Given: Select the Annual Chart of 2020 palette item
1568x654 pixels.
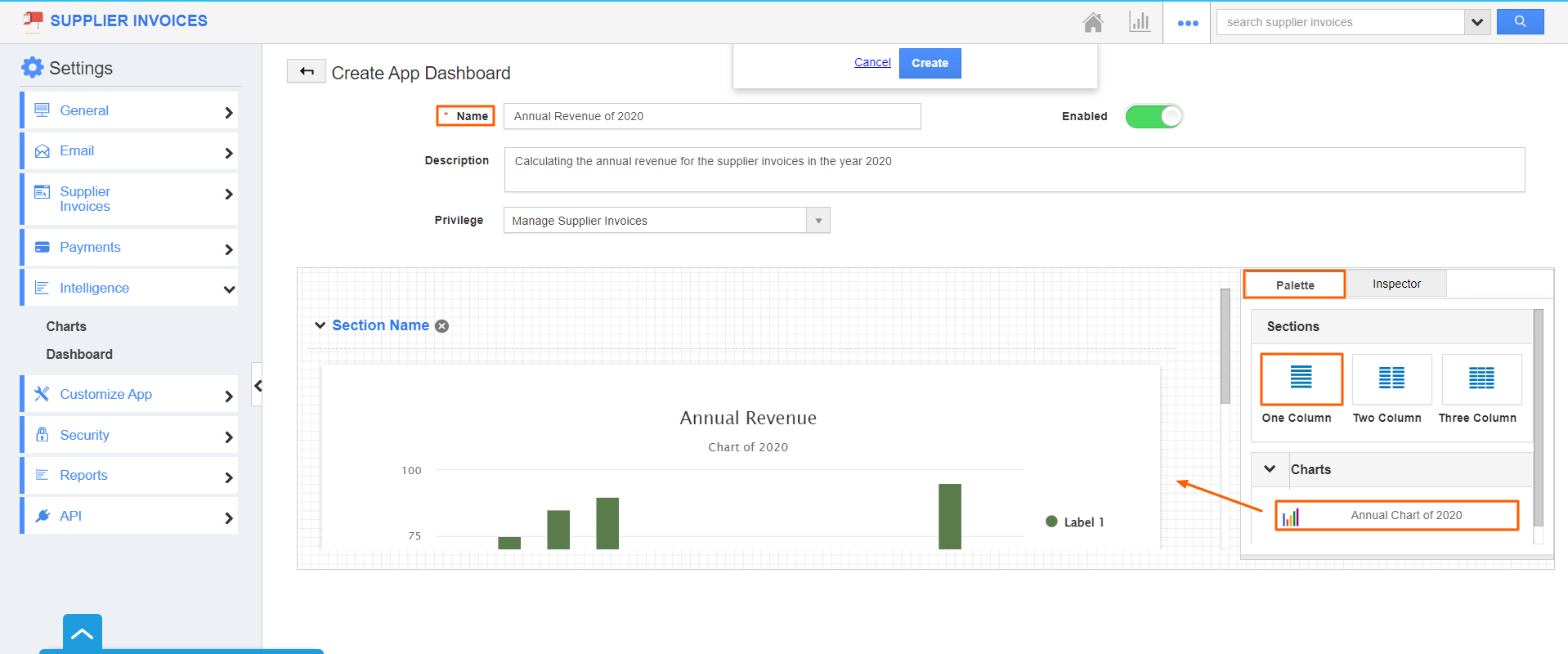Looking at the screenshot, I should pos(1396,515).
